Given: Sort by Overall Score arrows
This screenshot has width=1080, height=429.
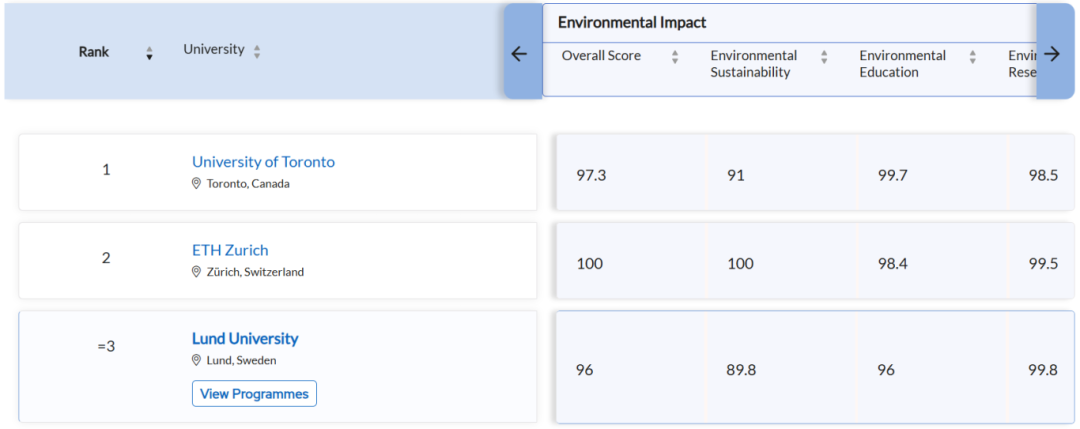Looking at the screenshot, I should (675, 57).
